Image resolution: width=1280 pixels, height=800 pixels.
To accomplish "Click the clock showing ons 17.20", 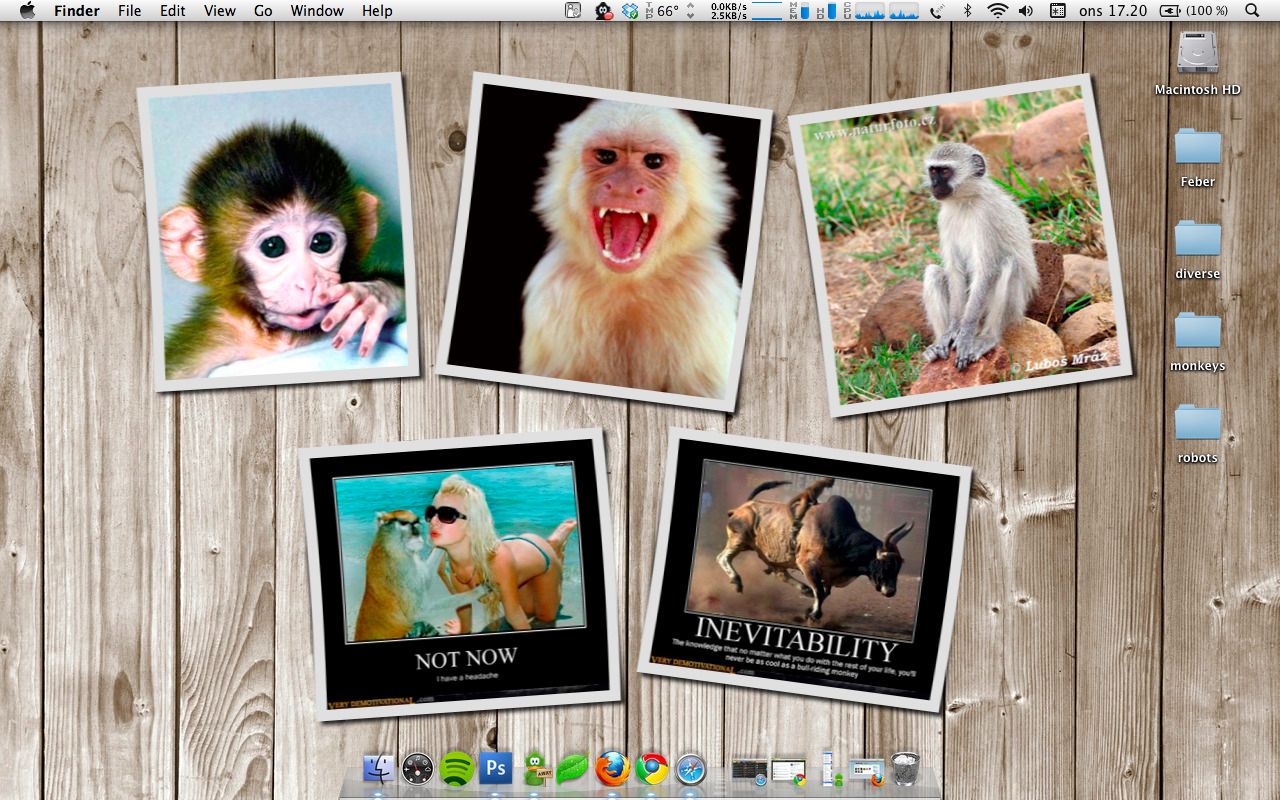I will [x=1113, y=11].
